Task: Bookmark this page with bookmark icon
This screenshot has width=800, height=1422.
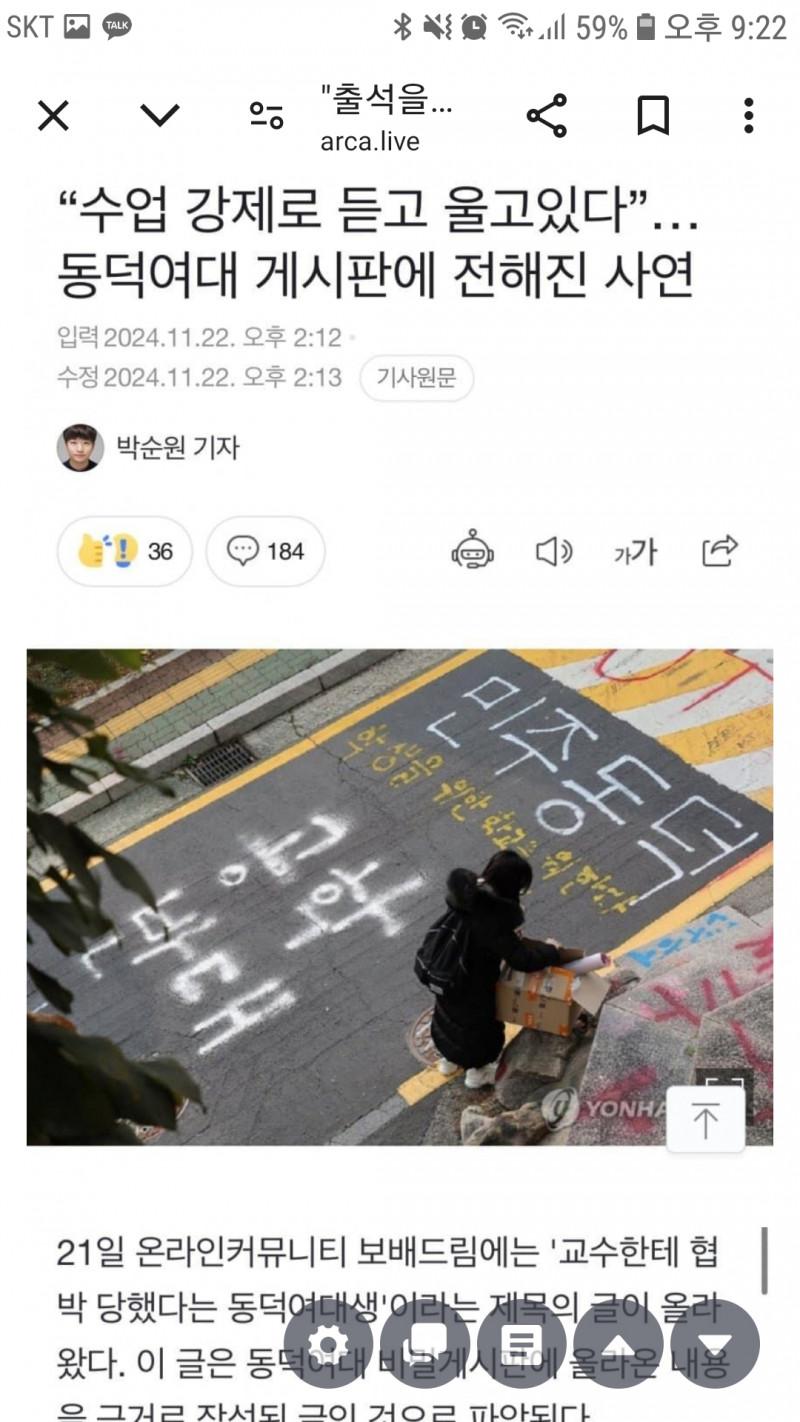Action: [653, 117]
